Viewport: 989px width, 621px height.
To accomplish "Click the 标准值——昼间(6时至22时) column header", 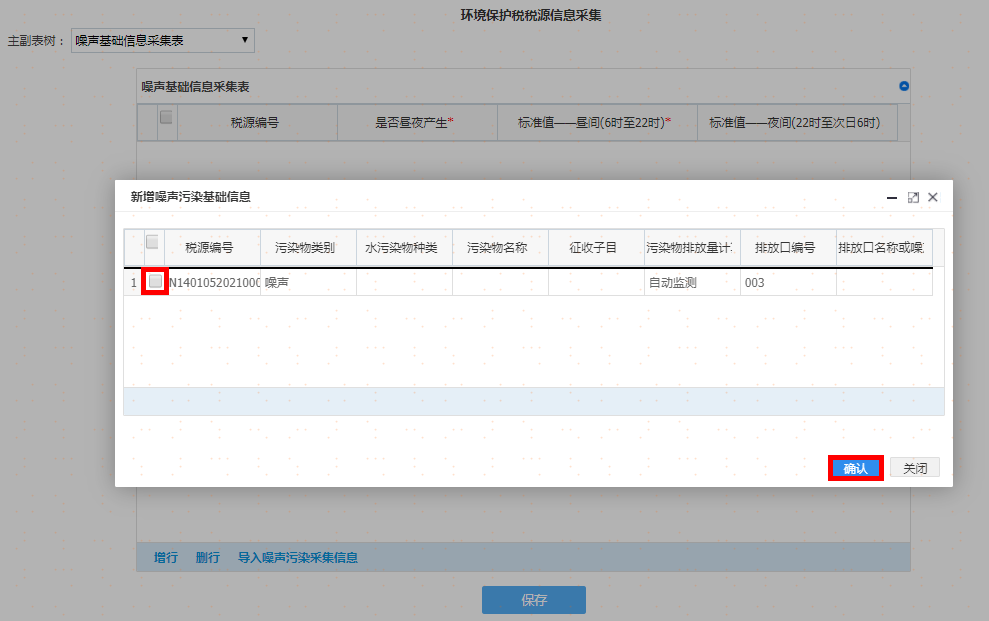I will (x=597, y=122).
